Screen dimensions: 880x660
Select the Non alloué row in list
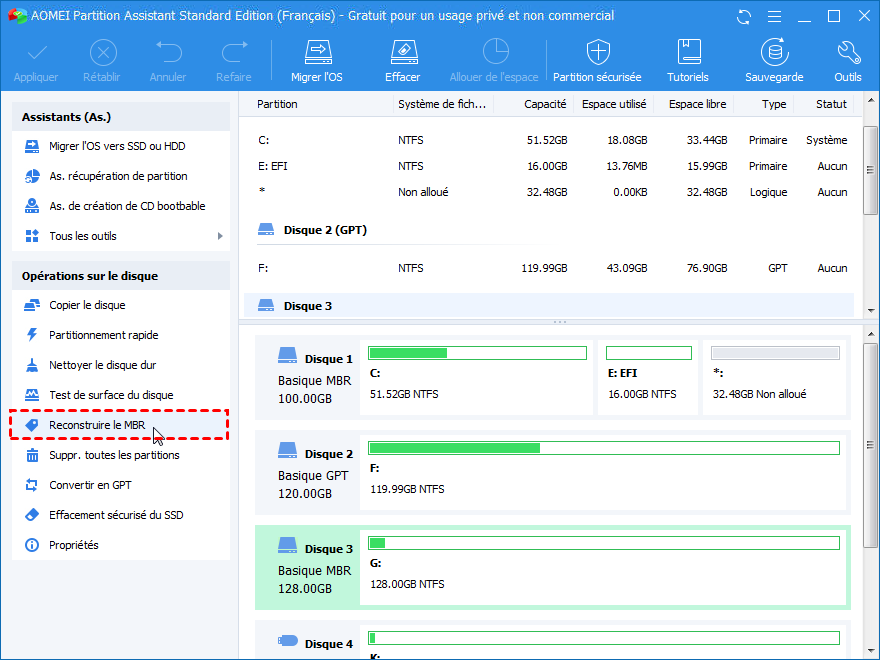click(549, 192)
